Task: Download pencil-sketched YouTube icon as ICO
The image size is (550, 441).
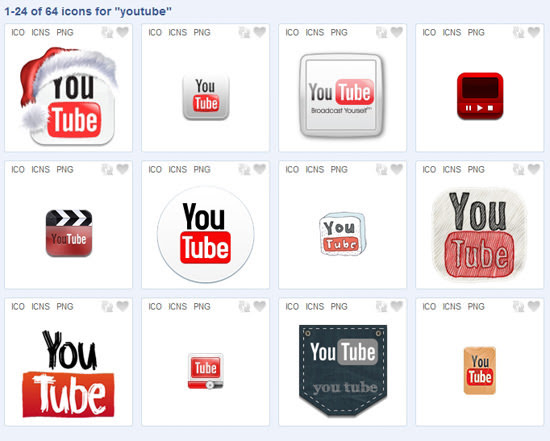Action: [429, 169]
